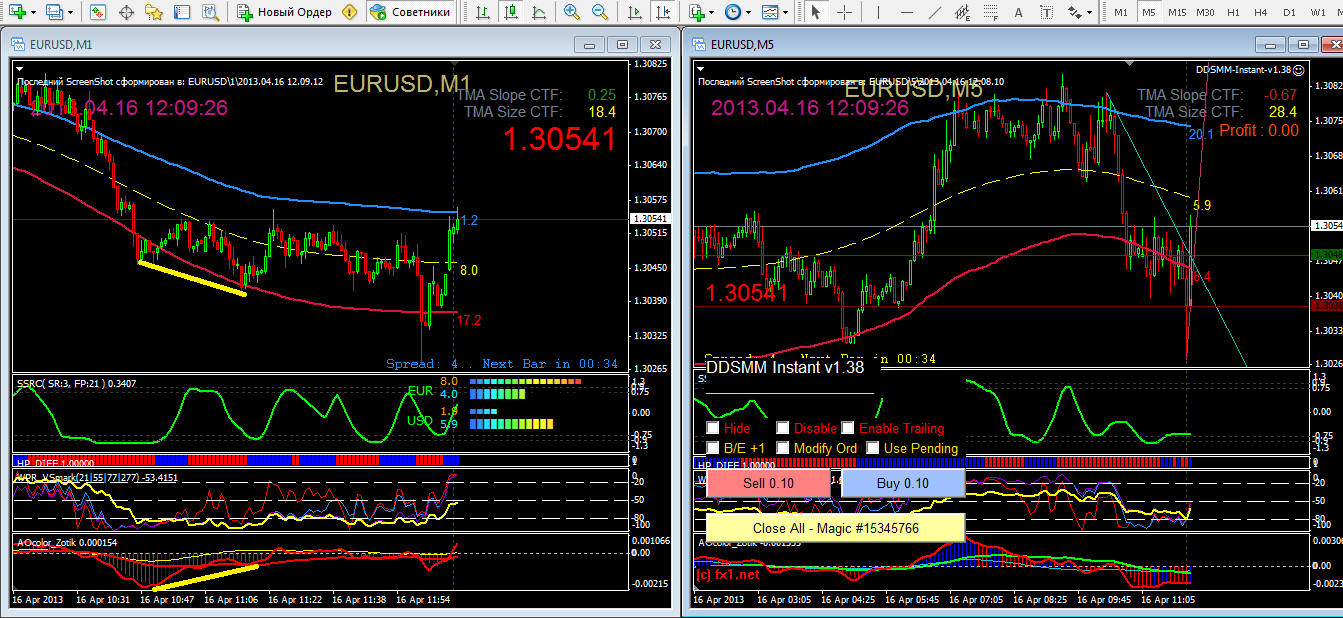Select the trendline tool
Screen dimensions: 1343x618
934,12
